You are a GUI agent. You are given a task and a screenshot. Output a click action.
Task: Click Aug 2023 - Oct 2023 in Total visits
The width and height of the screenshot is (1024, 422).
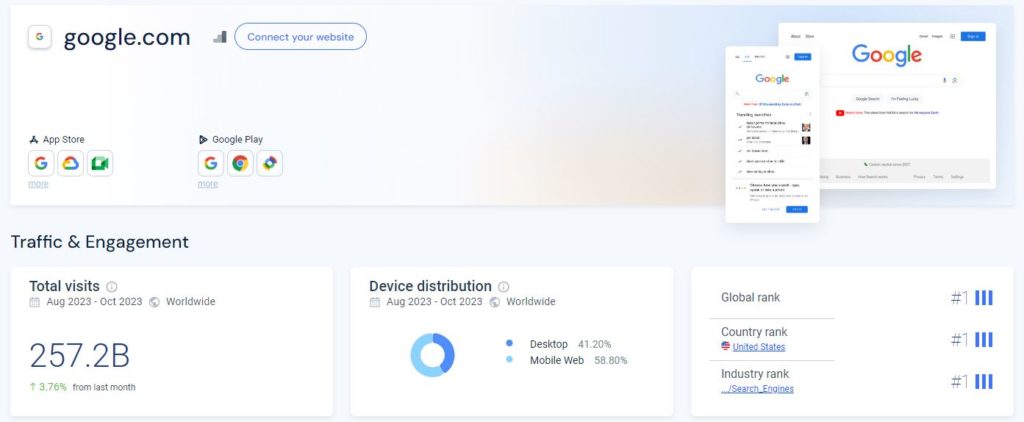pyautogui.click(x=94, y=302)
